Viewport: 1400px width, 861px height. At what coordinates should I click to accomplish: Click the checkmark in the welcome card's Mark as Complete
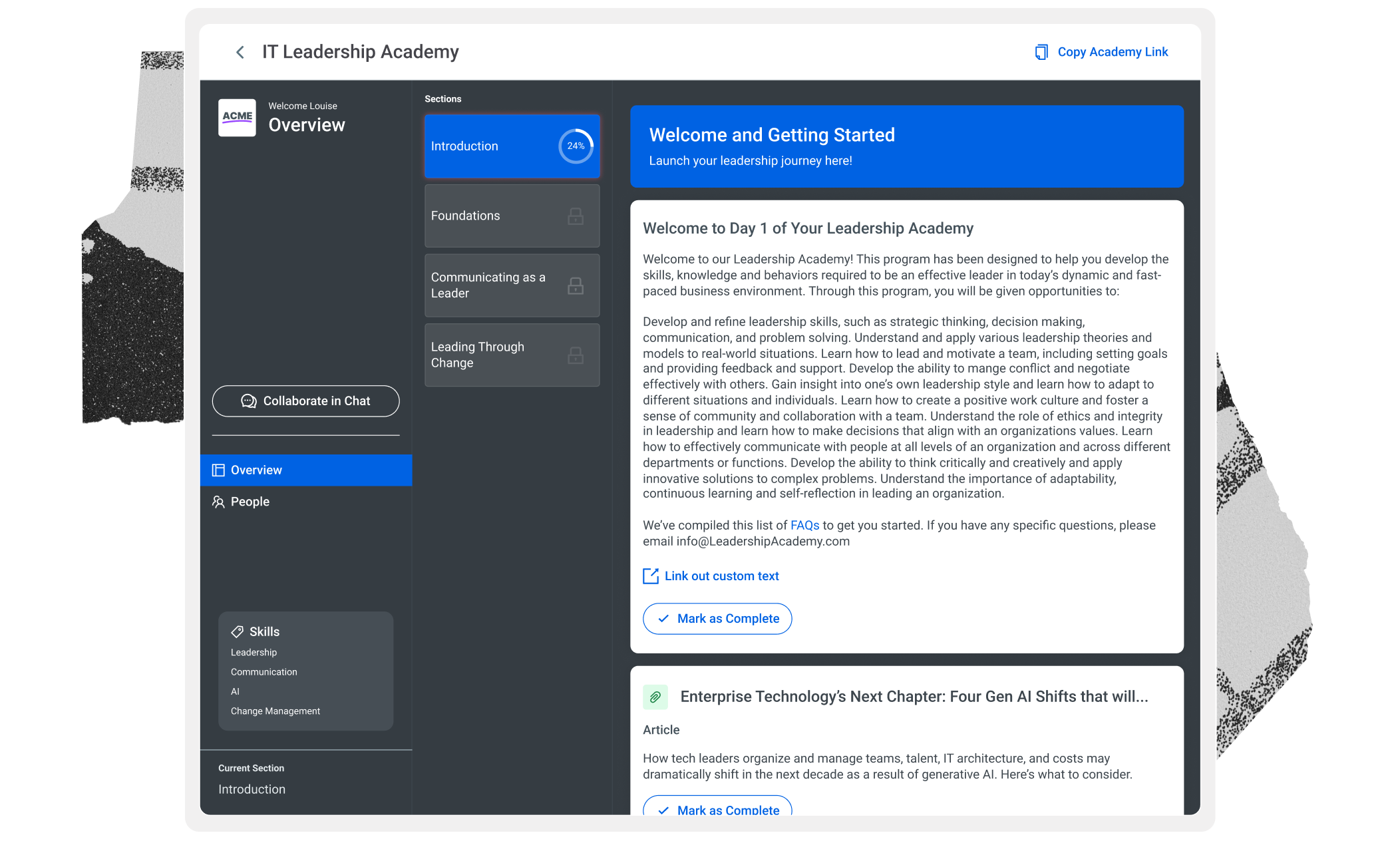pos(663,619)
